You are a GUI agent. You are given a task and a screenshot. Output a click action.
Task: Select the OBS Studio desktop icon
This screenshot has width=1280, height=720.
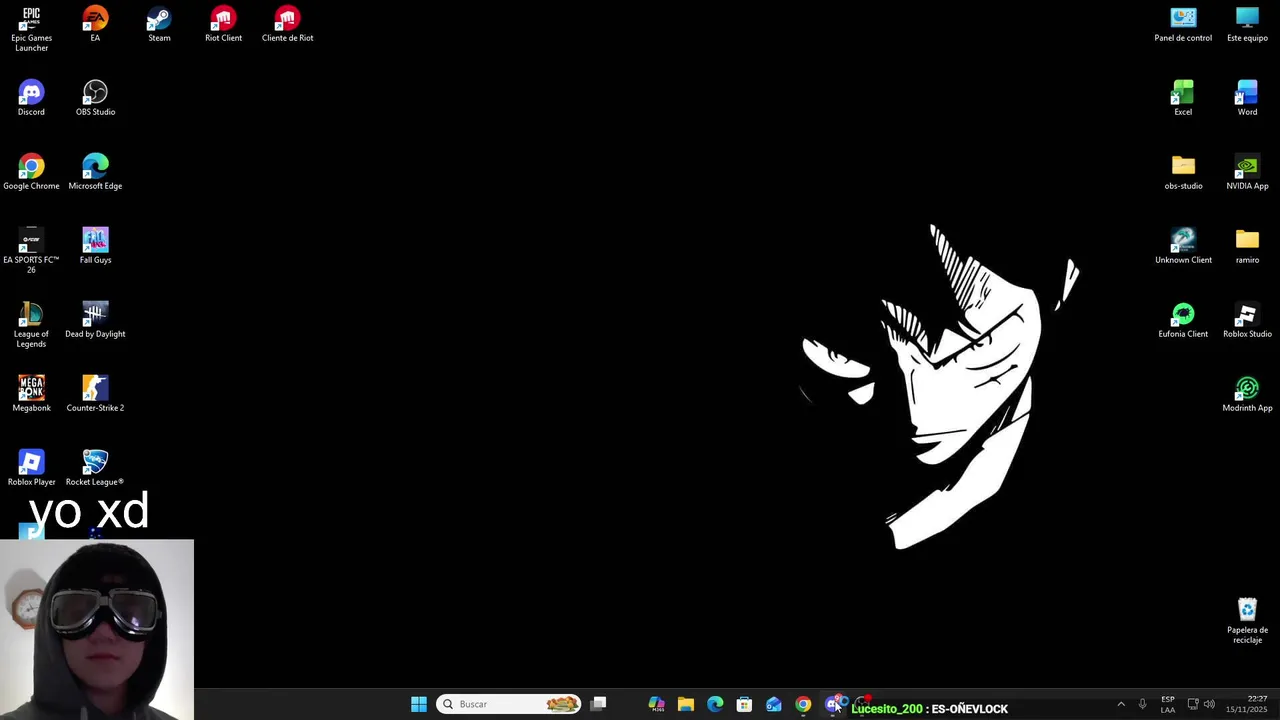(95, 99)
